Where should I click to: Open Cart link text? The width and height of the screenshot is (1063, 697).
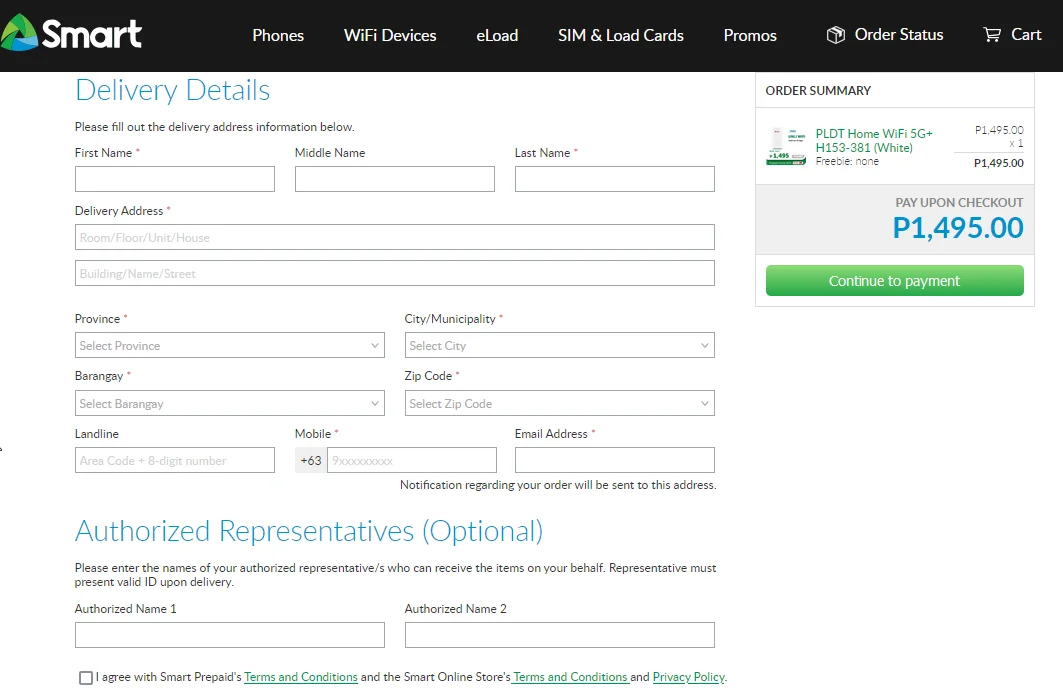click(x=1026, y=35)
